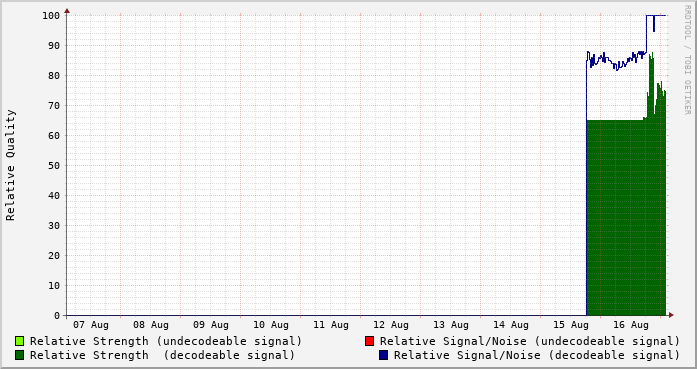Click the 07 Aug date label
697x369 pixels.
[x=91, y=325]
